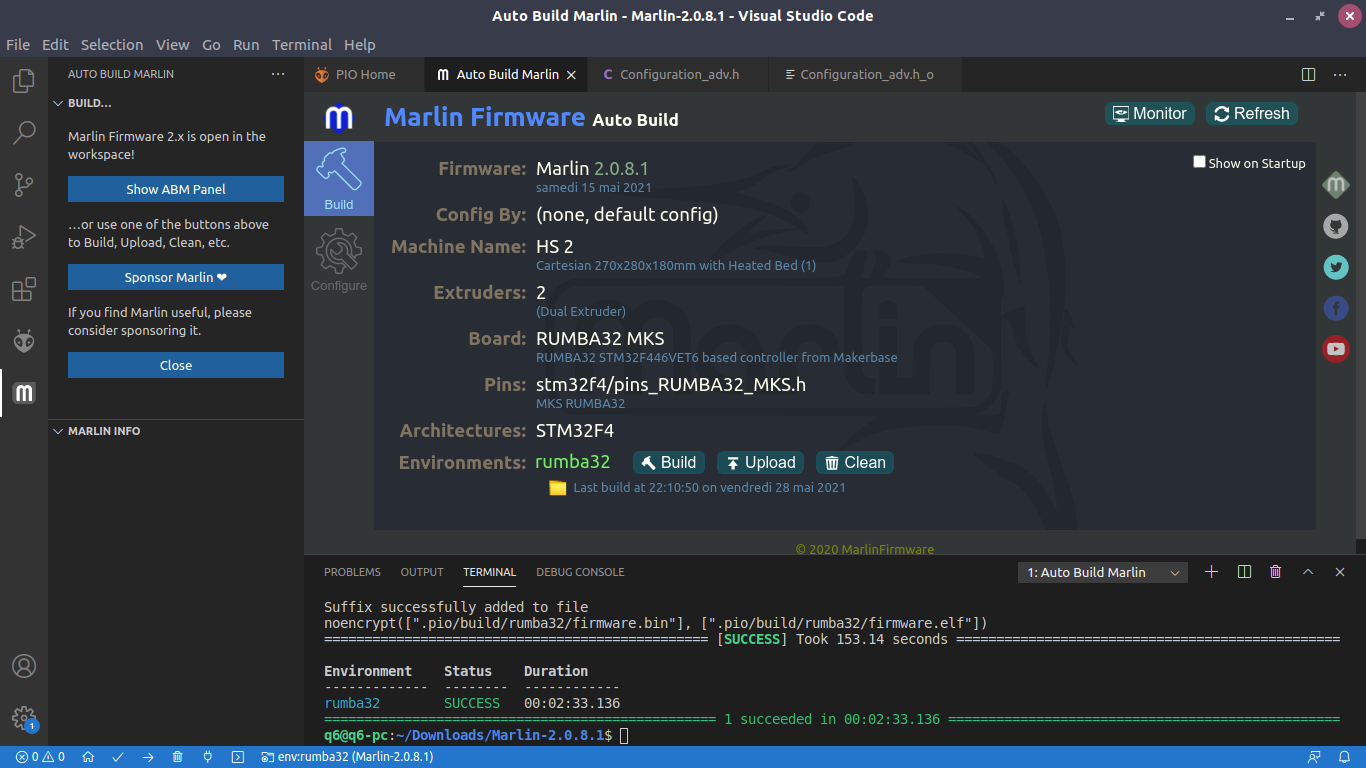Viewport: 1366px width, 768px height.
Task: Click the Sponsor Marlin button
Action: (x=176, y=277)
